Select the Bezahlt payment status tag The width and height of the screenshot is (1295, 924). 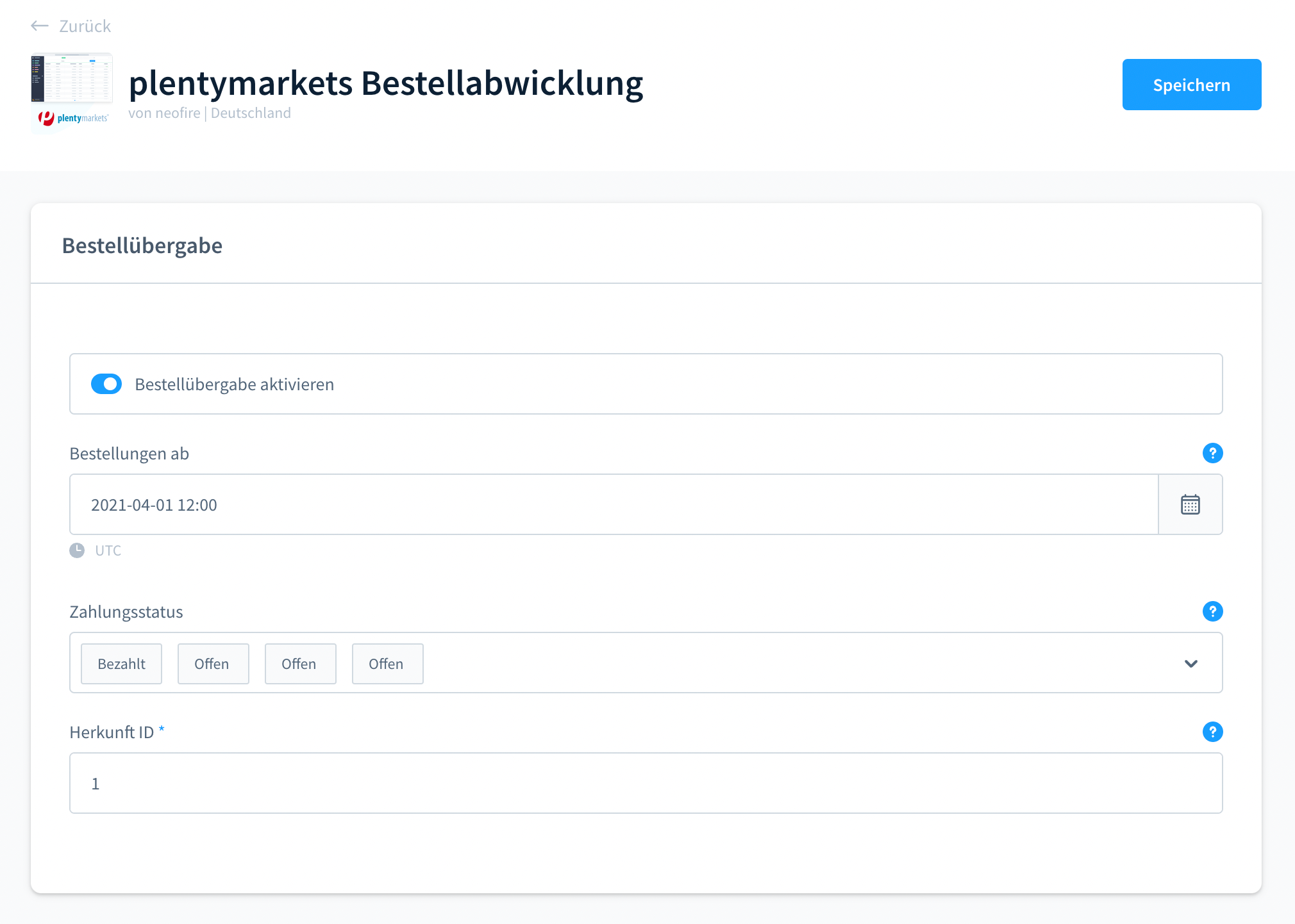(122, 664)
